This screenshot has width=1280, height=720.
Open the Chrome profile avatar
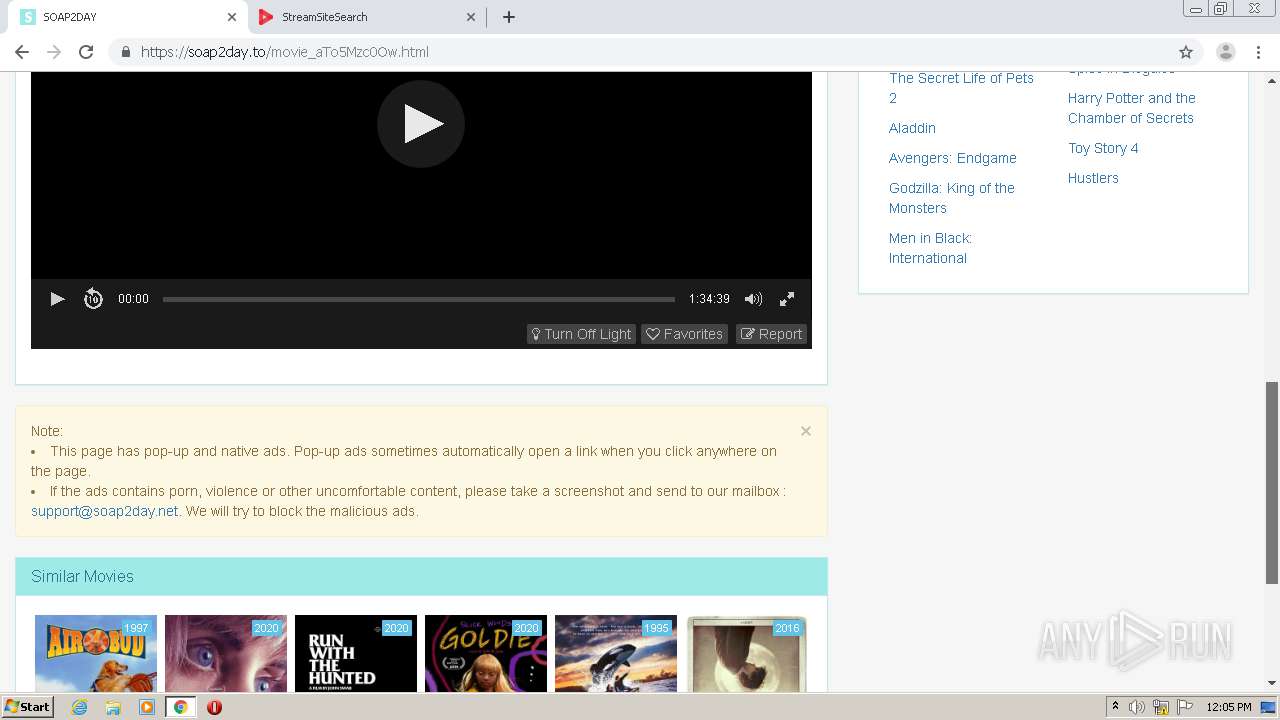point(1226,52)
